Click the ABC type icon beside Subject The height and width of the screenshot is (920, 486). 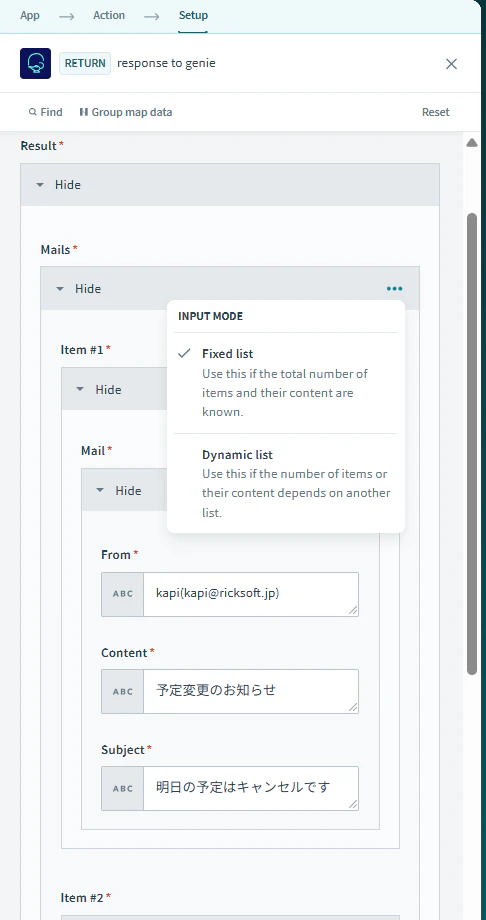point(123,789)
